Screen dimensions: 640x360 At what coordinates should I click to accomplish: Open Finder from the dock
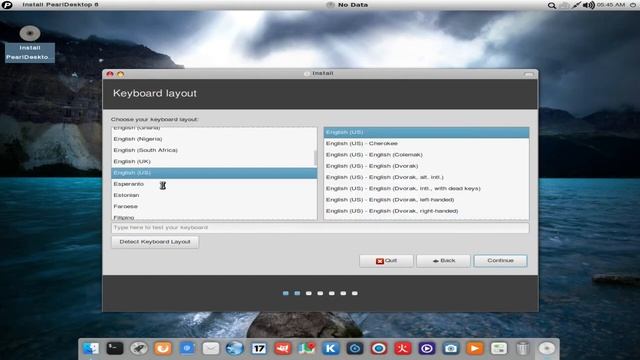click(91, 348)
